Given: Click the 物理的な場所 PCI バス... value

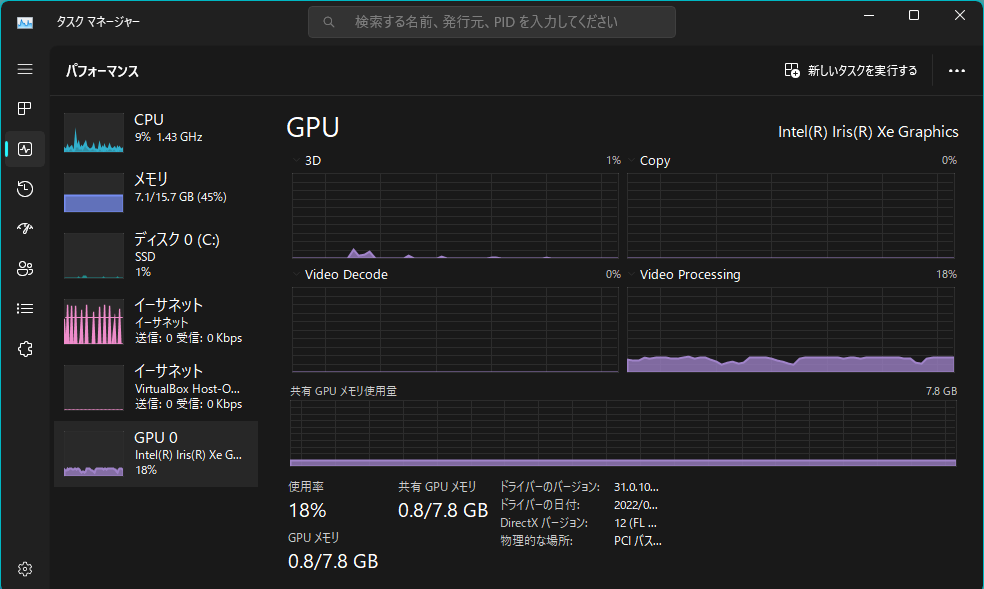Looking at the screenshot, I should pyautogui.click(x=638, y=541).
